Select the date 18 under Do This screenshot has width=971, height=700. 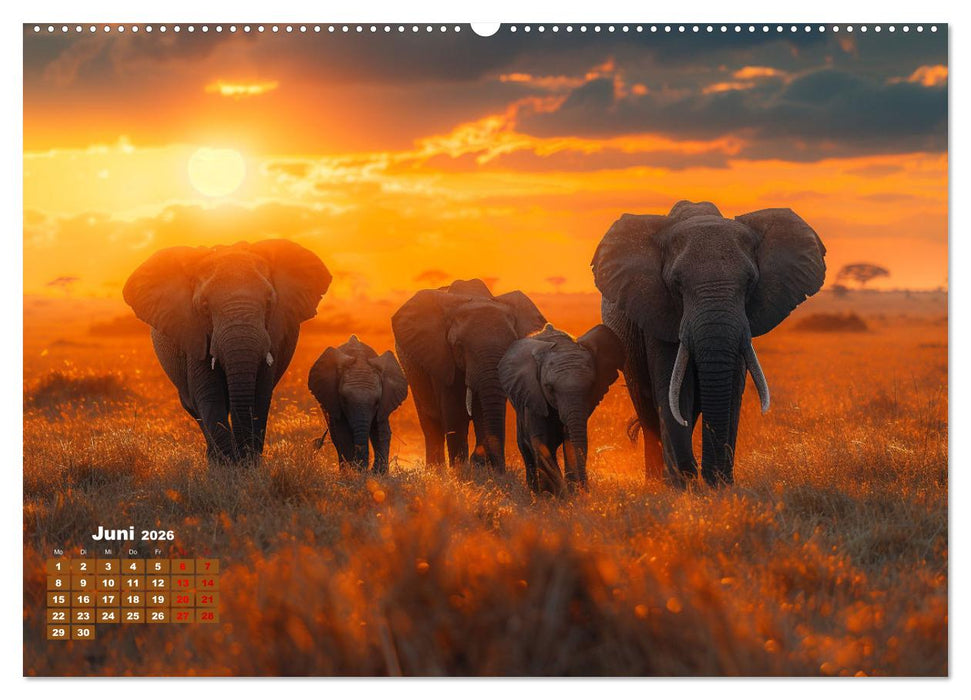click(x=133, y=599)
